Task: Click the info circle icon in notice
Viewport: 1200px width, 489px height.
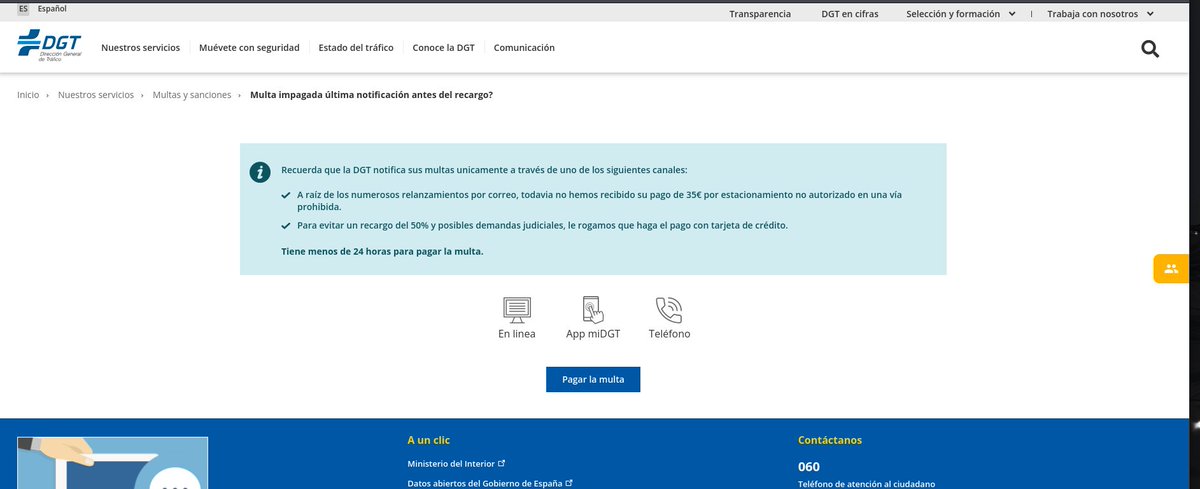Action: tap(259, 172)
